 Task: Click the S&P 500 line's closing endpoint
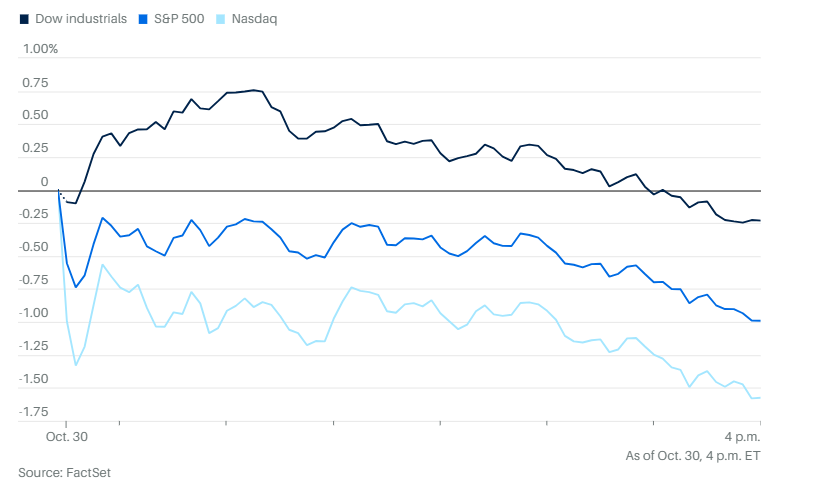click(x=760, y=320)
